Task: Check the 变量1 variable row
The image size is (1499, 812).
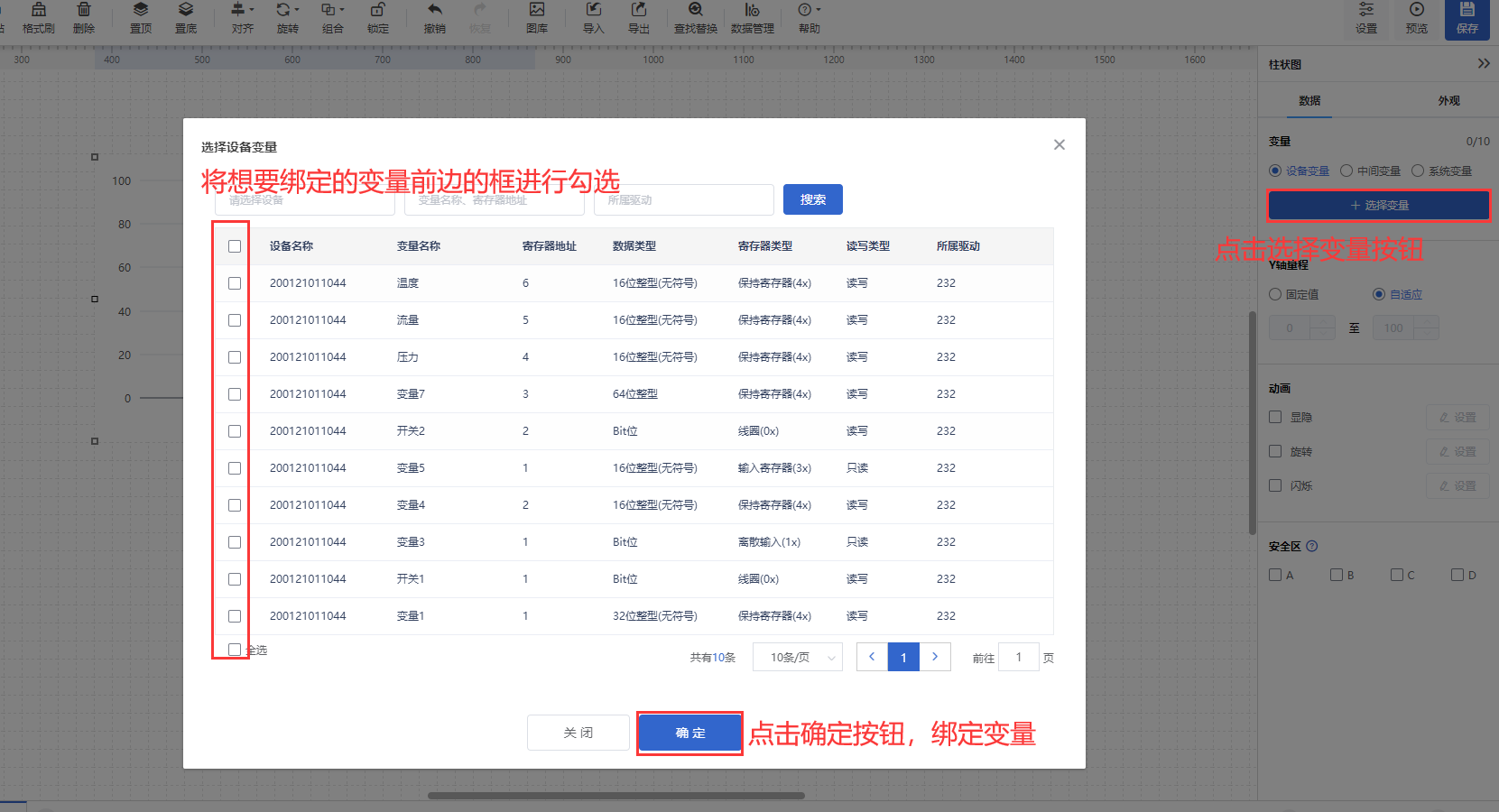Action: 235,616
